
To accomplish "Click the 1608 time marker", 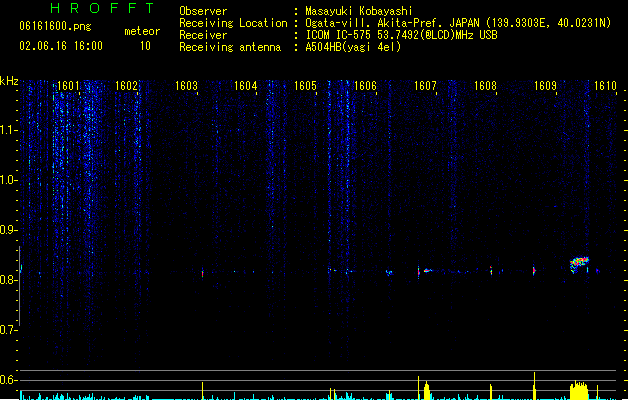I will pyautogui.click(x=485, y=86).
